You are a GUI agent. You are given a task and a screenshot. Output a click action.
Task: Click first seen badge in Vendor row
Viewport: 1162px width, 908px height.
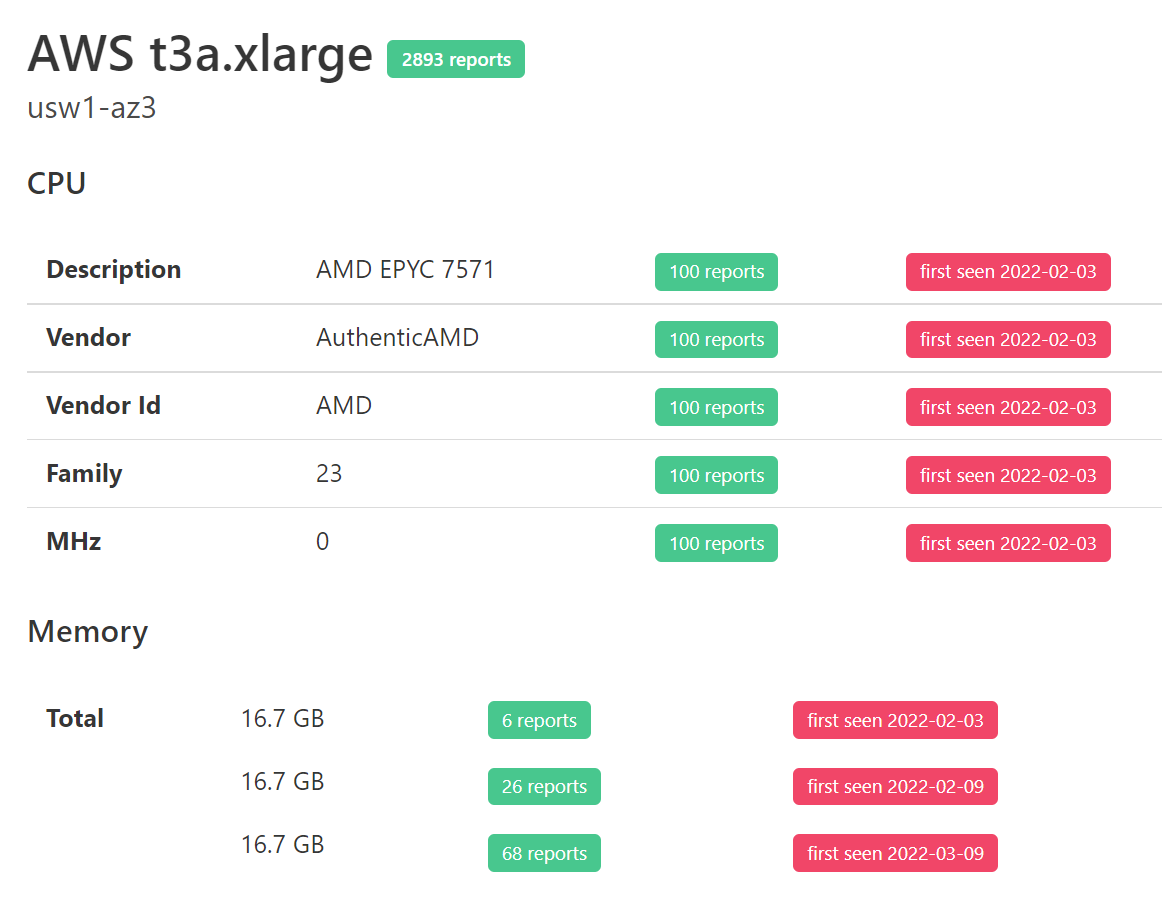[x=1008, y=340]
